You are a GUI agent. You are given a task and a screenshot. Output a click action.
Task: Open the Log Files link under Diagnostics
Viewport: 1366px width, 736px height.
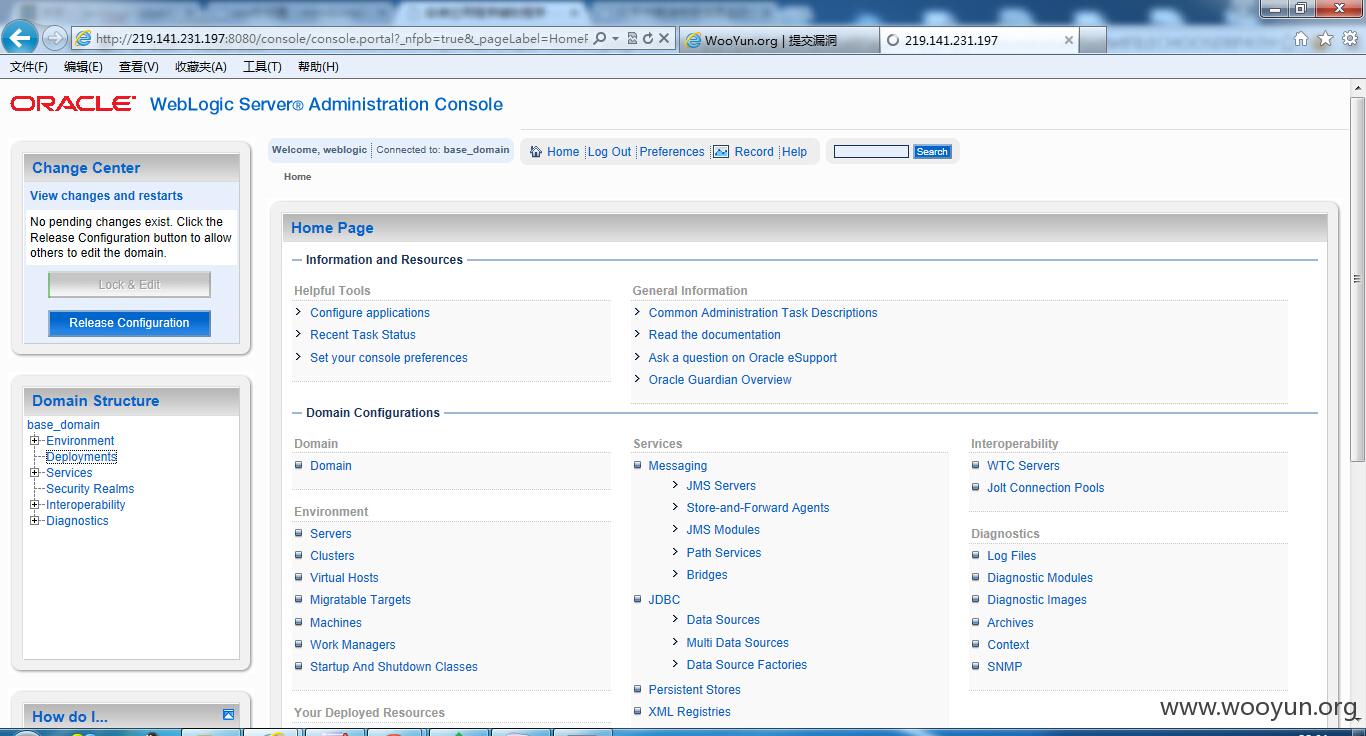[1012, 556]
